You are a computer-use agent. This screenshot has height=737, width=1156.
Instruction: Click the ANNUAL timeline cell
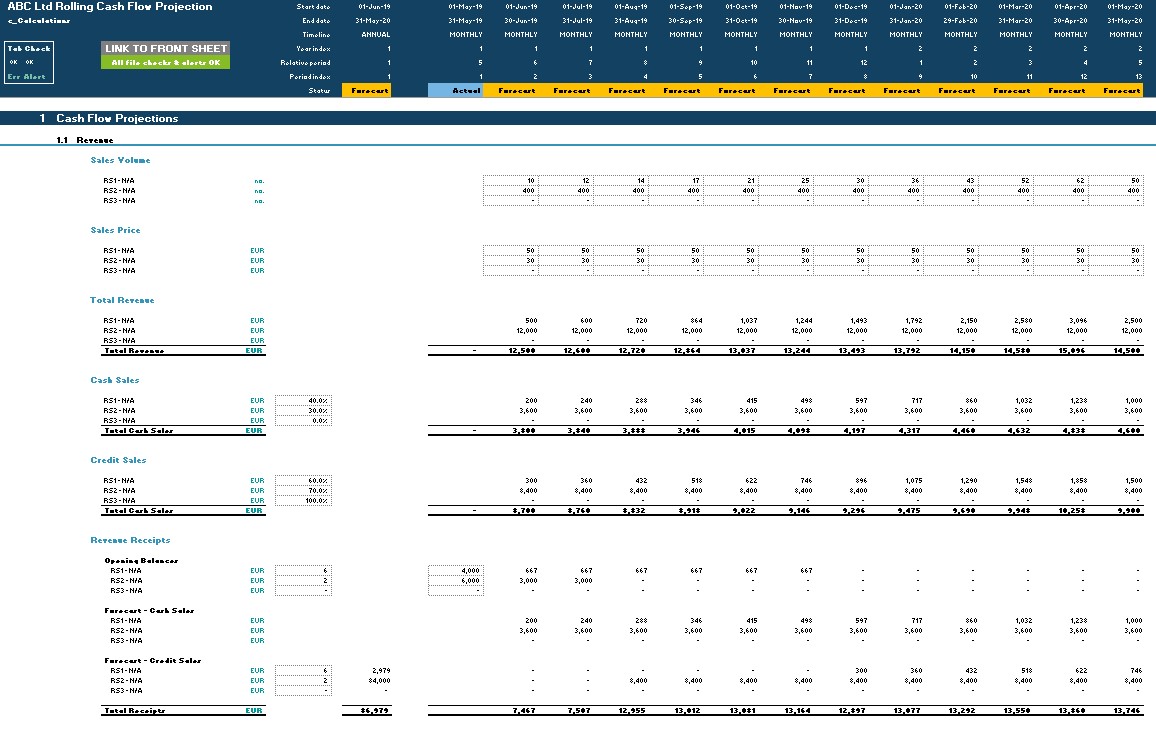(x=375, y=35)
